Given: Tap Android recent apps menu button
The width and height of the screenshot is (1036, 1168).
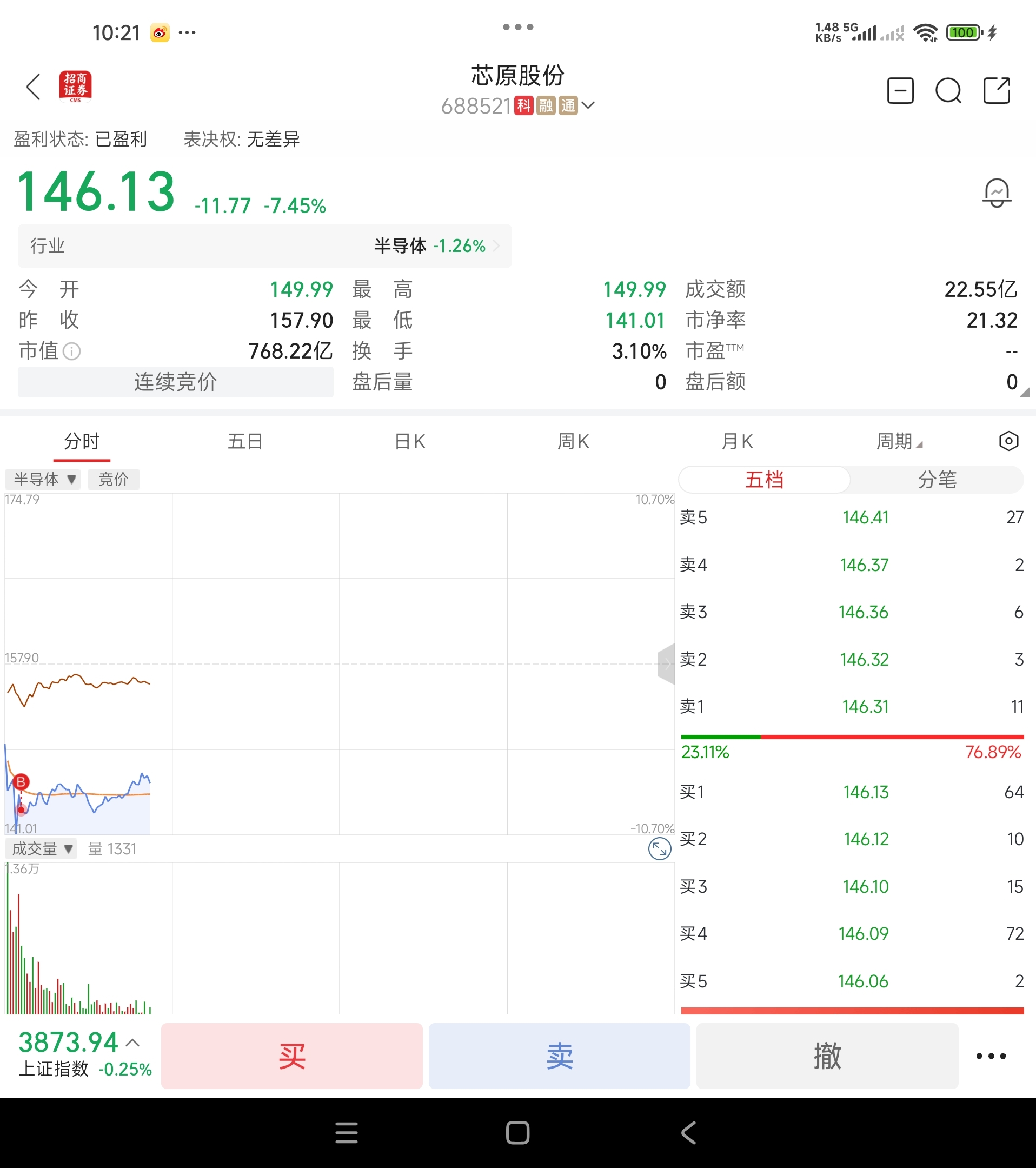Looking at the screenshot, I should [x=346, y=1132].
